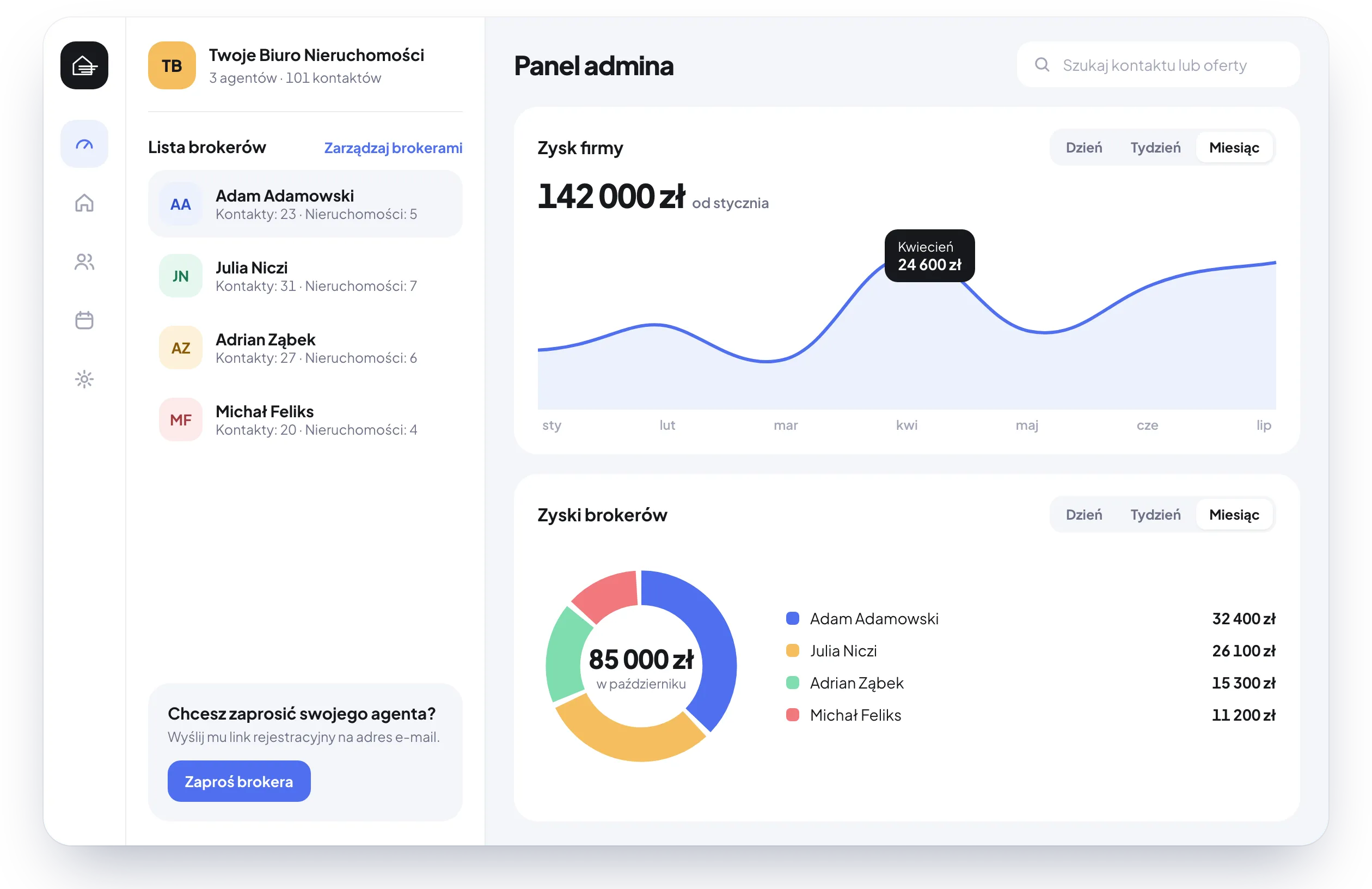This screenshot has height=889, width=1372.
Task: Click the MF avatar badge
Action: click(x=180, y=419)
